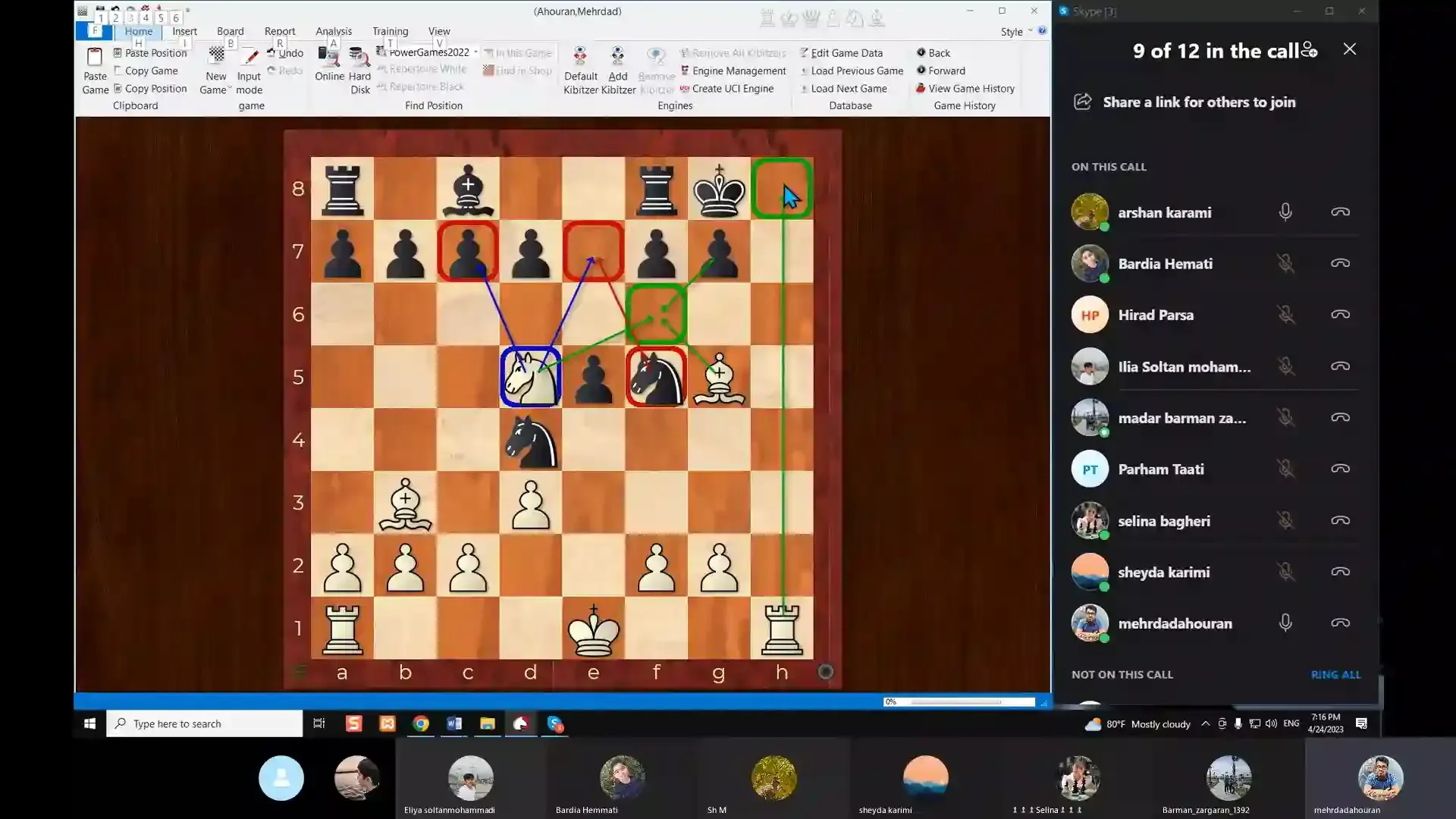Click the Paste Game icon
This screenshot has width=1456, height=819.
[x=95, y=58]
